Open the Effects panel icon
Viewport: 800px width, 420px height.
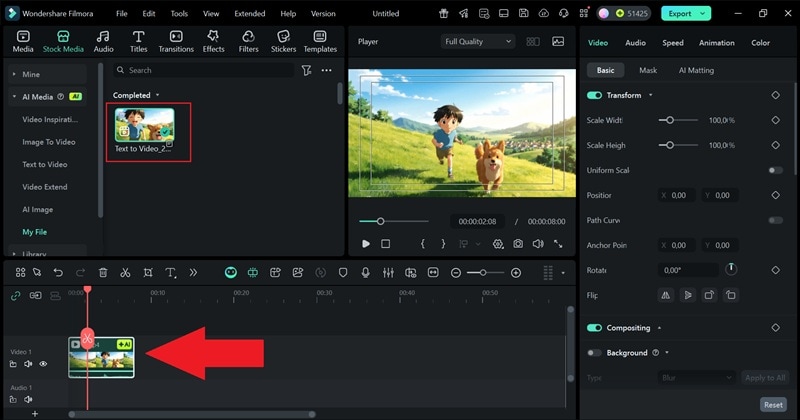point(213,36)
